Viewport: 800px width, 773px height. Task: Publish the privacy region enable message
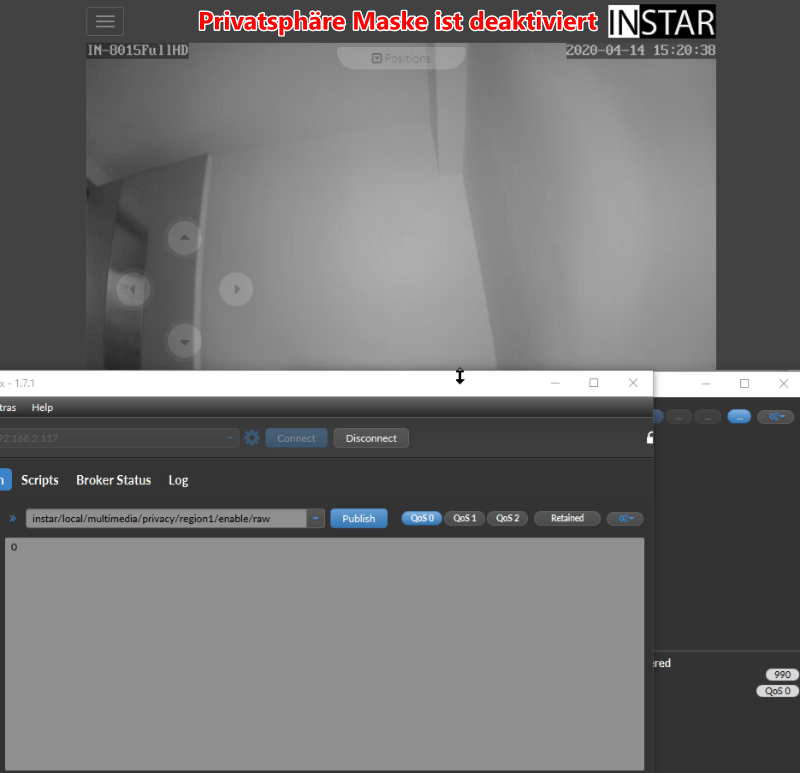[x=358, y=518]
